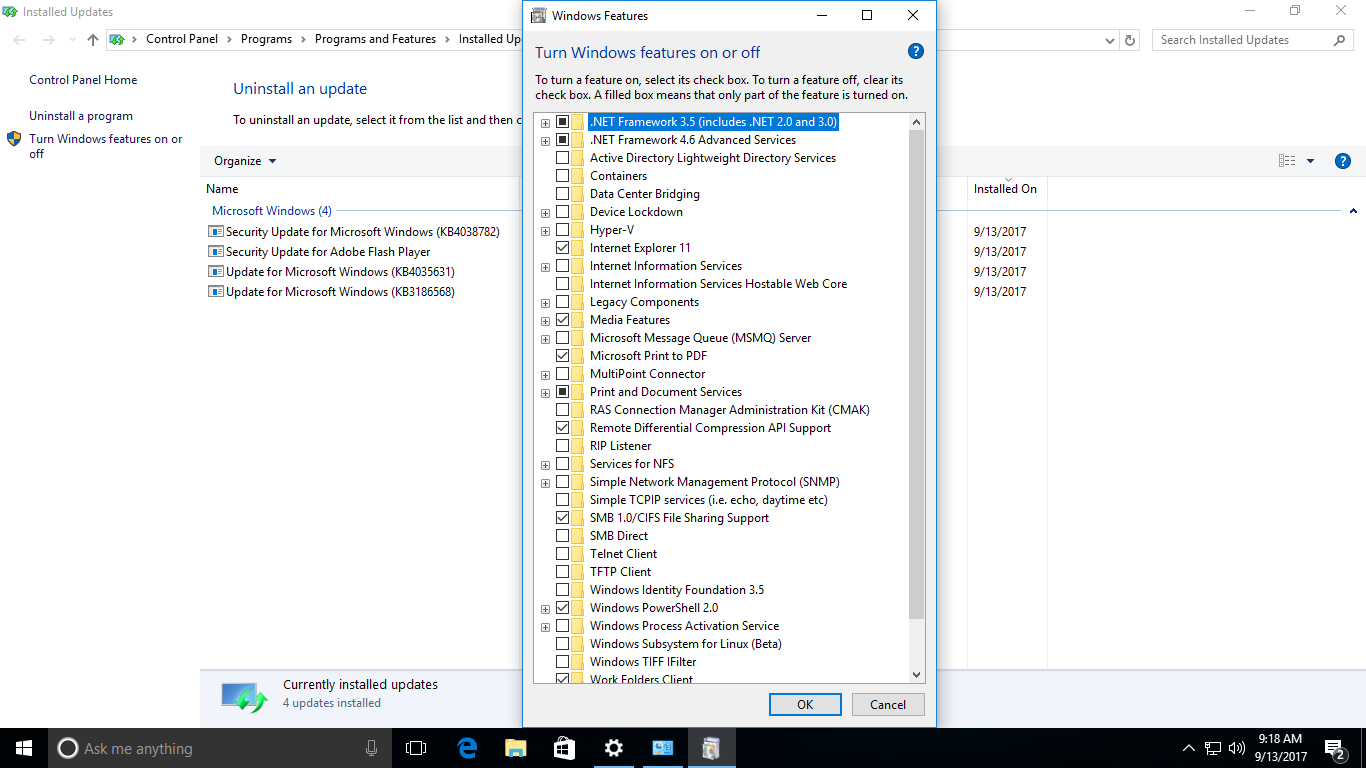Expand .NET Framework 4.6 Advanced Services
1366x768 pixels.
click(545, 141)
